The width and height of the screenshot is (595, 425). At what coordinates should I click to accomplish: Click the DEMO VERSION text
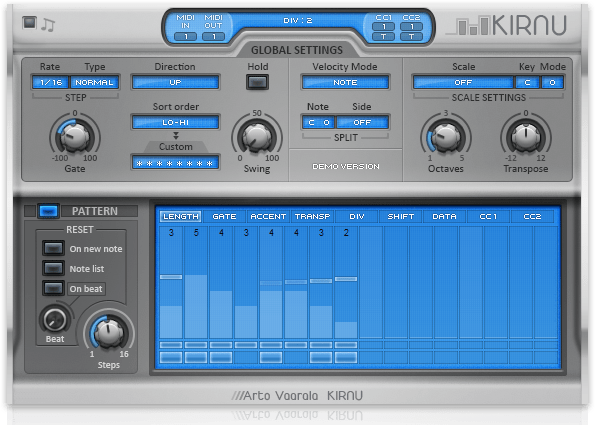point(346,167)
